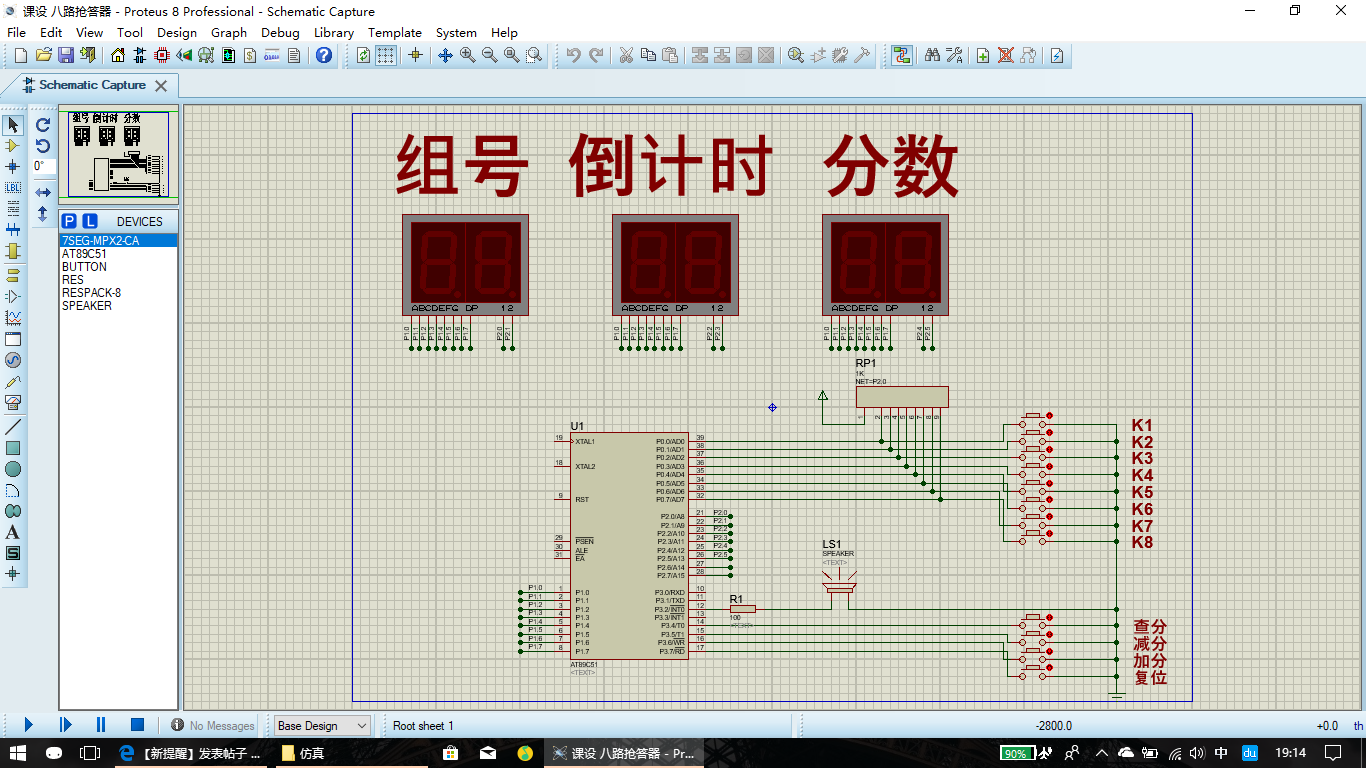Screen dimensions: 1366x768
Task: Choose the 2D Graphics Circle tool
Action: point(13,469)
